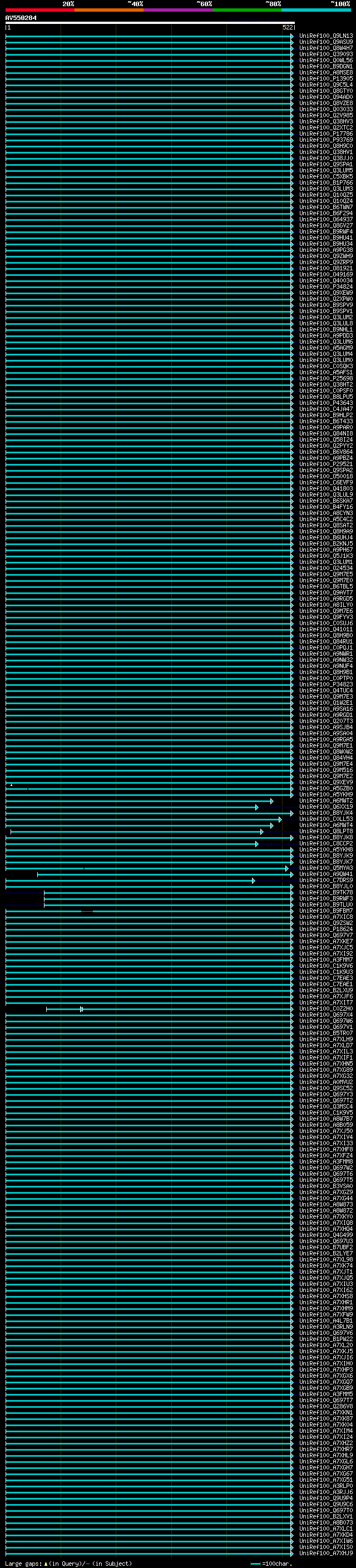Select row label UniRef100_A5AGM9

pyautogui.click(x=325, y=348)
